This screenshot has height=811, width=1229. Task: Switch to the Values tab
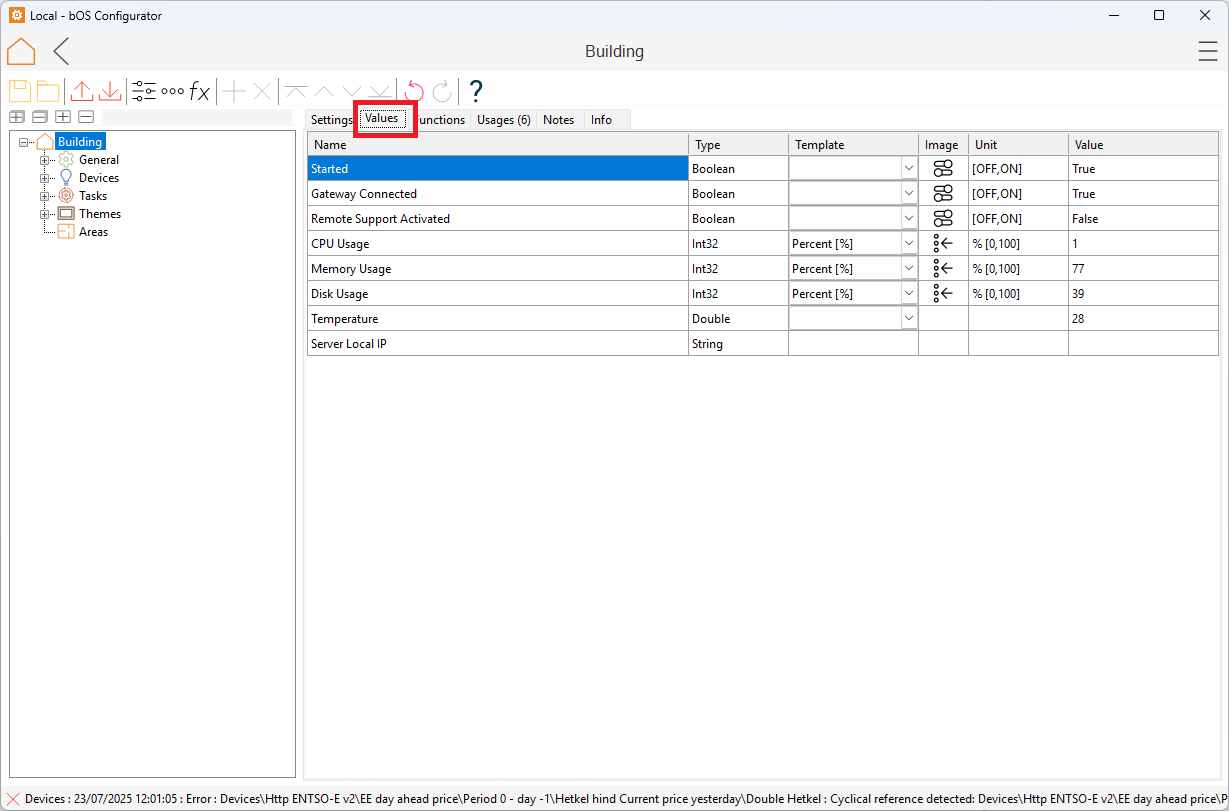point(382,119)
